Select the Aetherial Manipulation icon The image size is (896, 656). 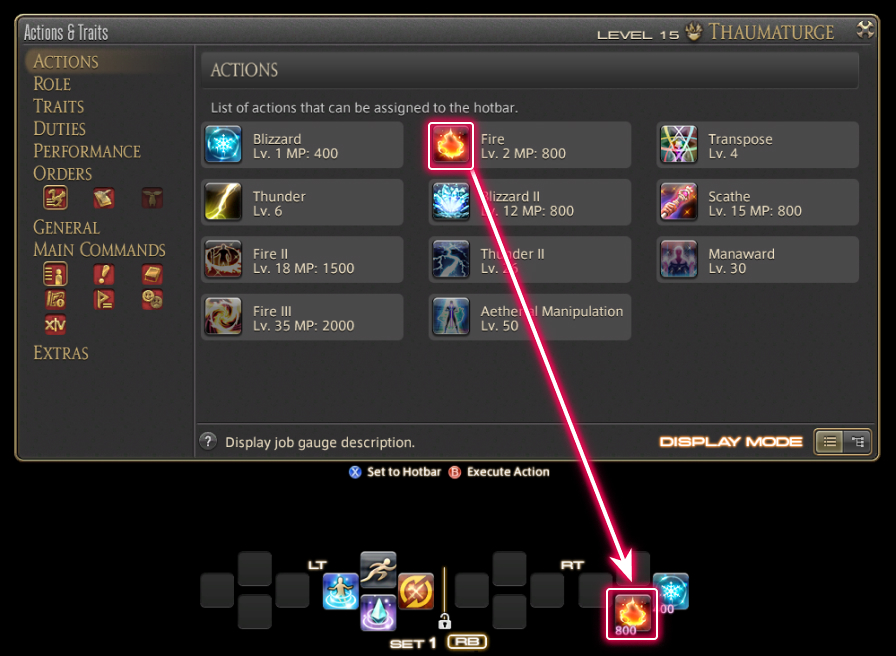[x=451, y=317]
